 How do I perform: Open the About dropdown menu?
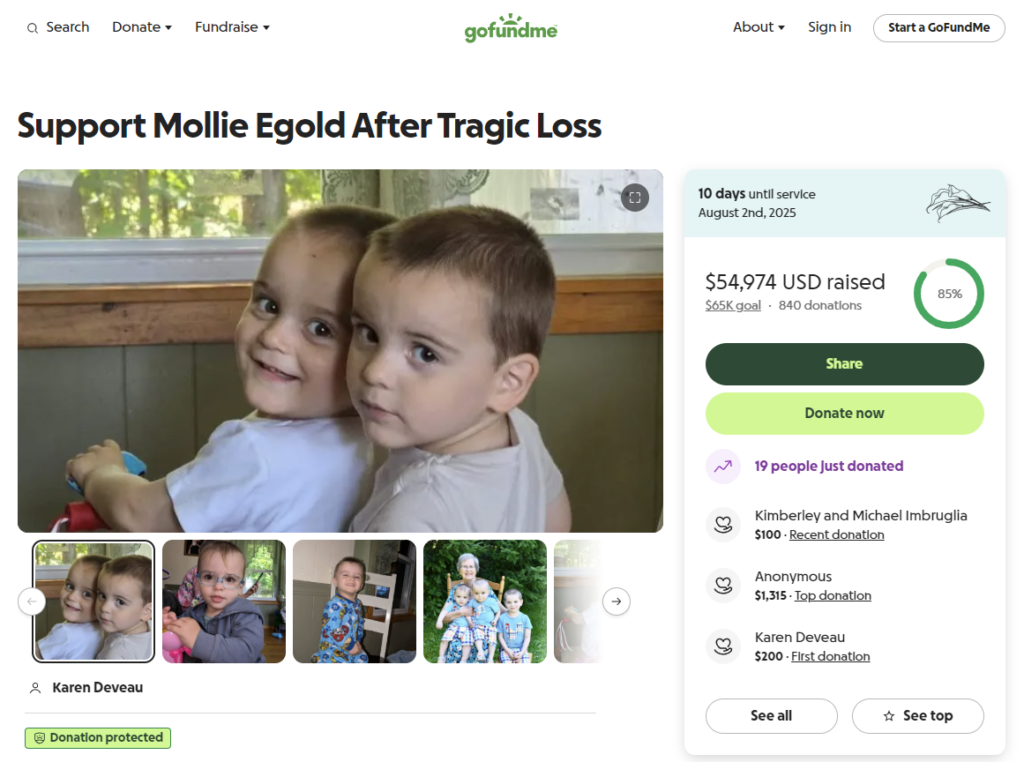tap(758, 27)
